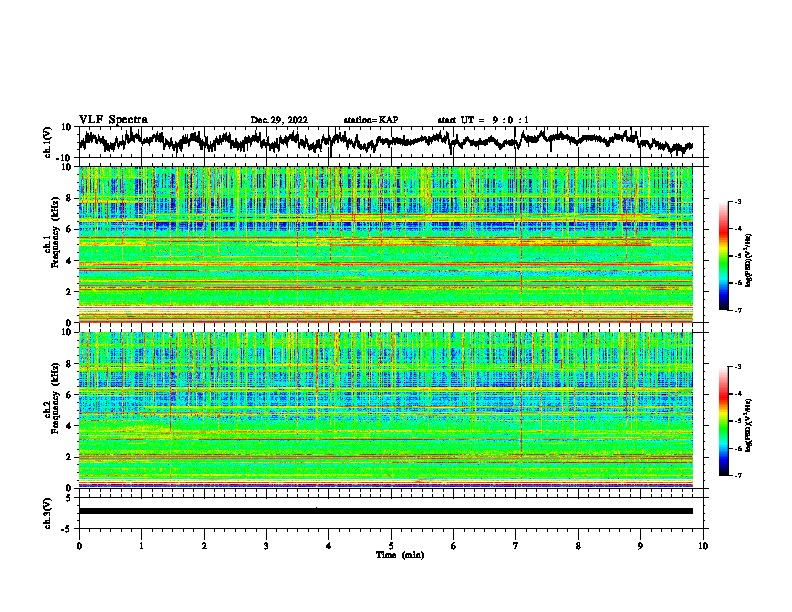Click the ch.1 spectrogram panel
The width and height of the screenshot is (792, 612).
coord(385,244)
